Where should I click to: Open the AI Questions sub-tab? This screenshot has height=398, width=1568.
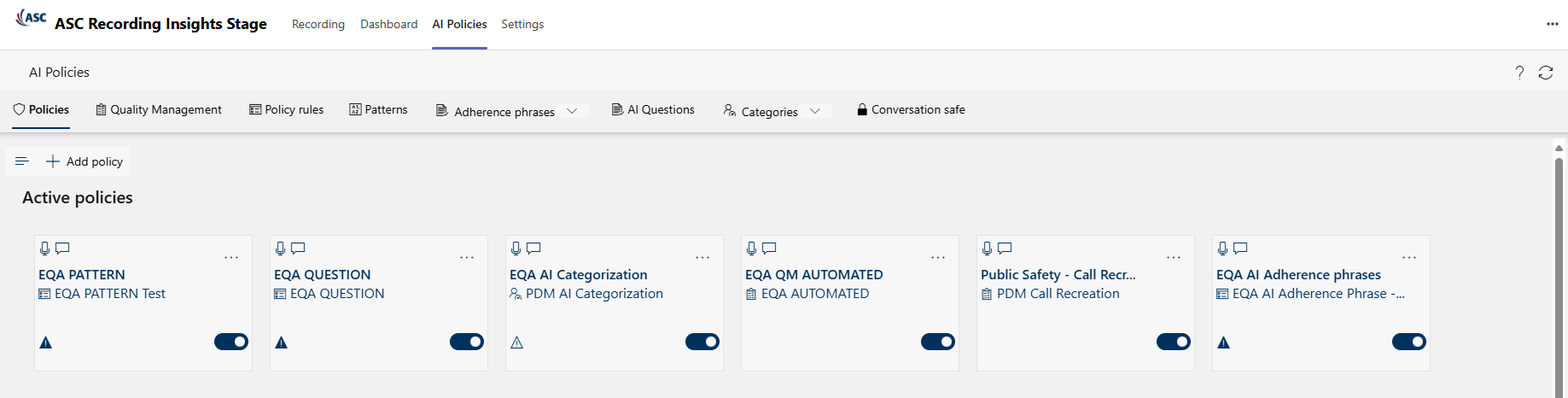click(654, 109)
